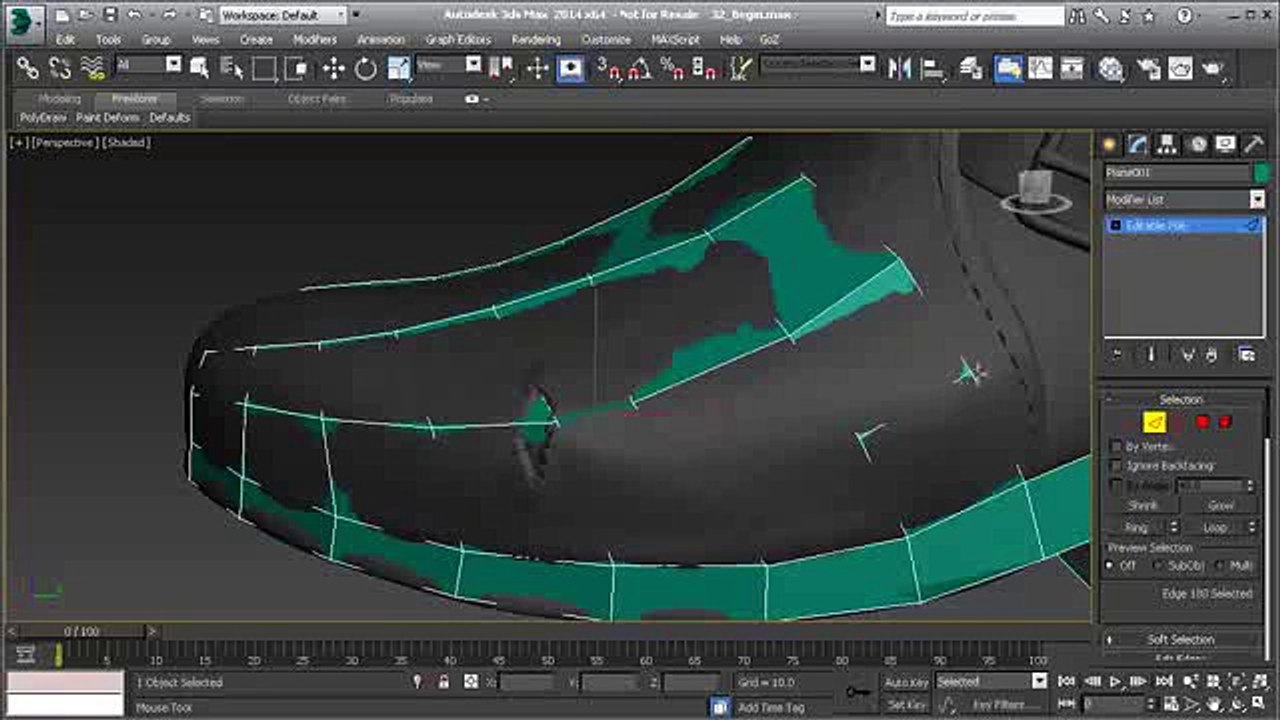The height and width of the screenshot is (720, 1280).
Task: Toggle Auto Key mode
Action: tap(906, 682)
